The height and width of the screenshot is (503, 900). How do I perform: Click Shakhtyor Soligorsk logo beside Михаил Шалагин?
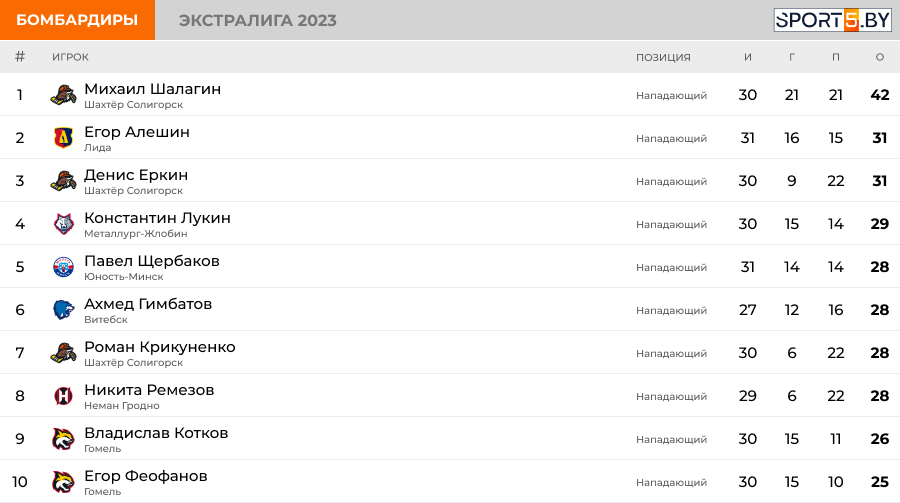(63, 95)
